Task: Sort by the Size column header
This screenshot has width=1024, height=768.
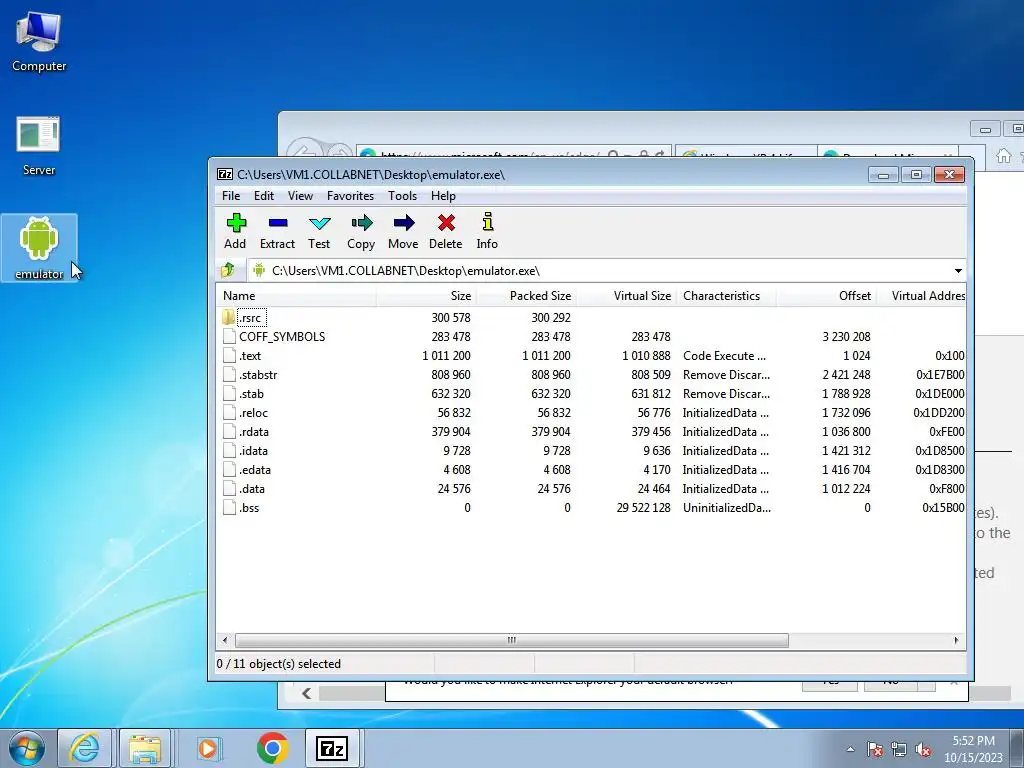Action: pyautogui.click(x=426, y=296)
